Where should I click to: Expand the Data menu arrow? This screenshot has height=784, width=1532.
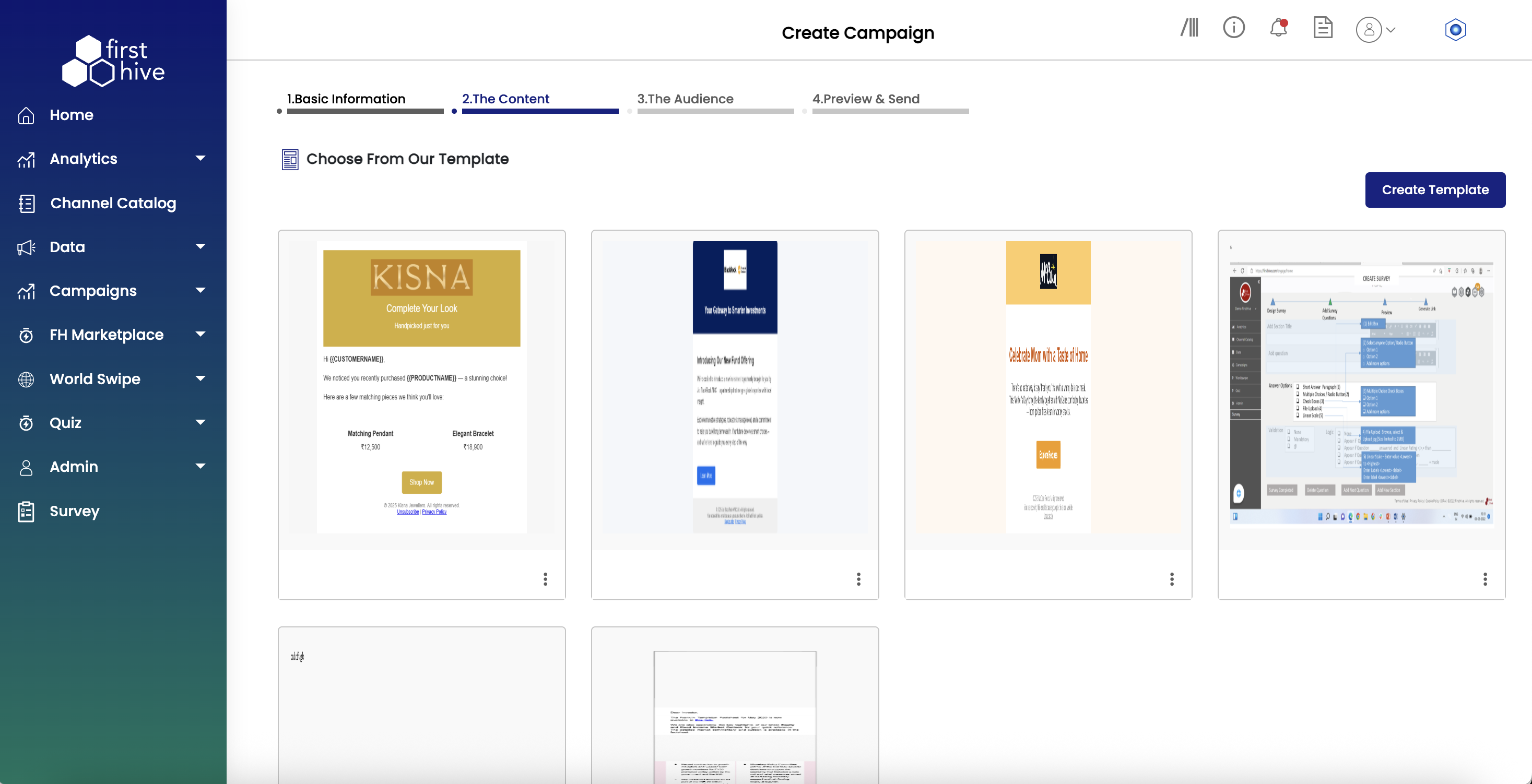(201, 246)
